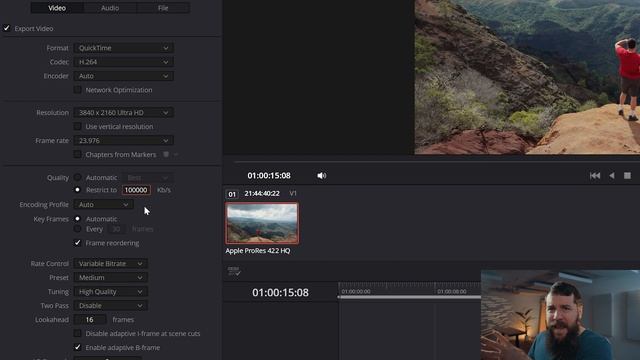Open the Encoding Profile dropdown
640x360 pixels.
(x=103, y=204)
